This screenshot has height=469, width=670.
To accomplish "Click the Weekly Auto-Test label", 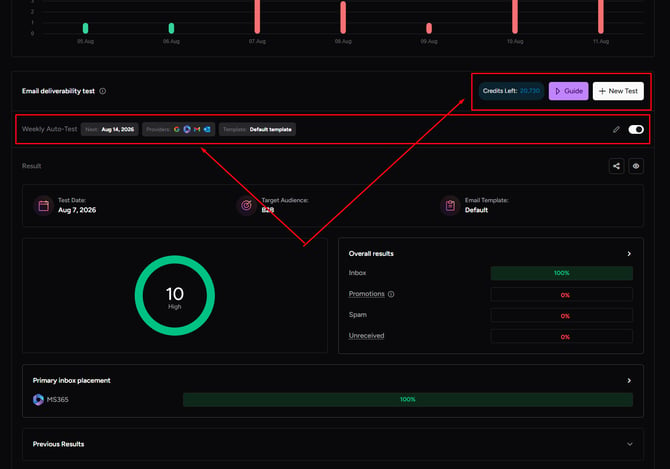I will coord(50,129).
